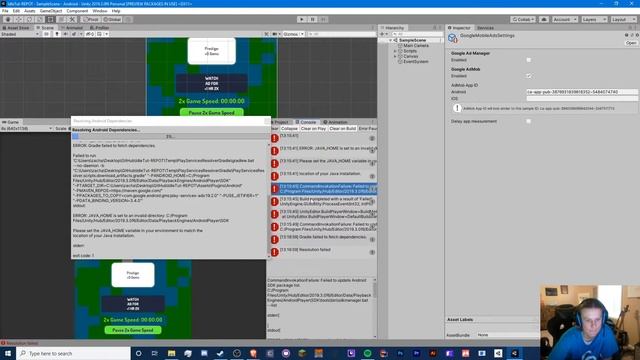The width and height of the screenshot is (640, 360).
Task: Switch to the Services tab
Action: 485,28
